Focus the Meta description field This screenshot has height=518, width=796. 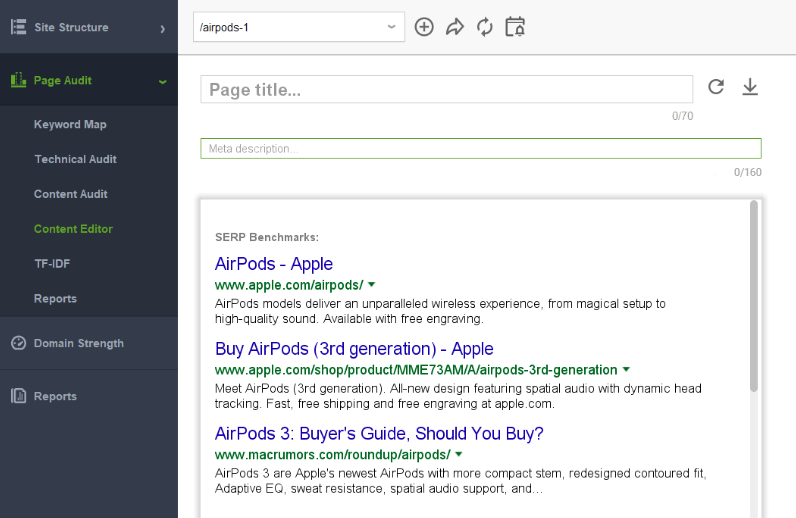click(x=481, y=148)
